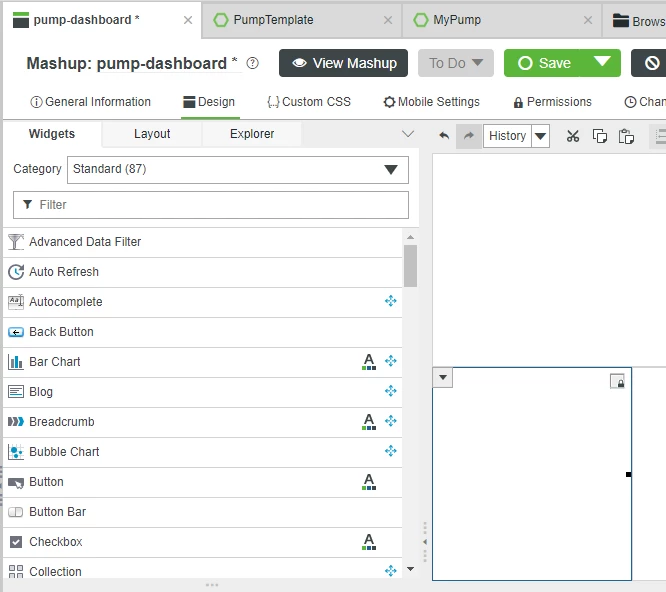Click the widget Filter input field

(x=211, y=205)
